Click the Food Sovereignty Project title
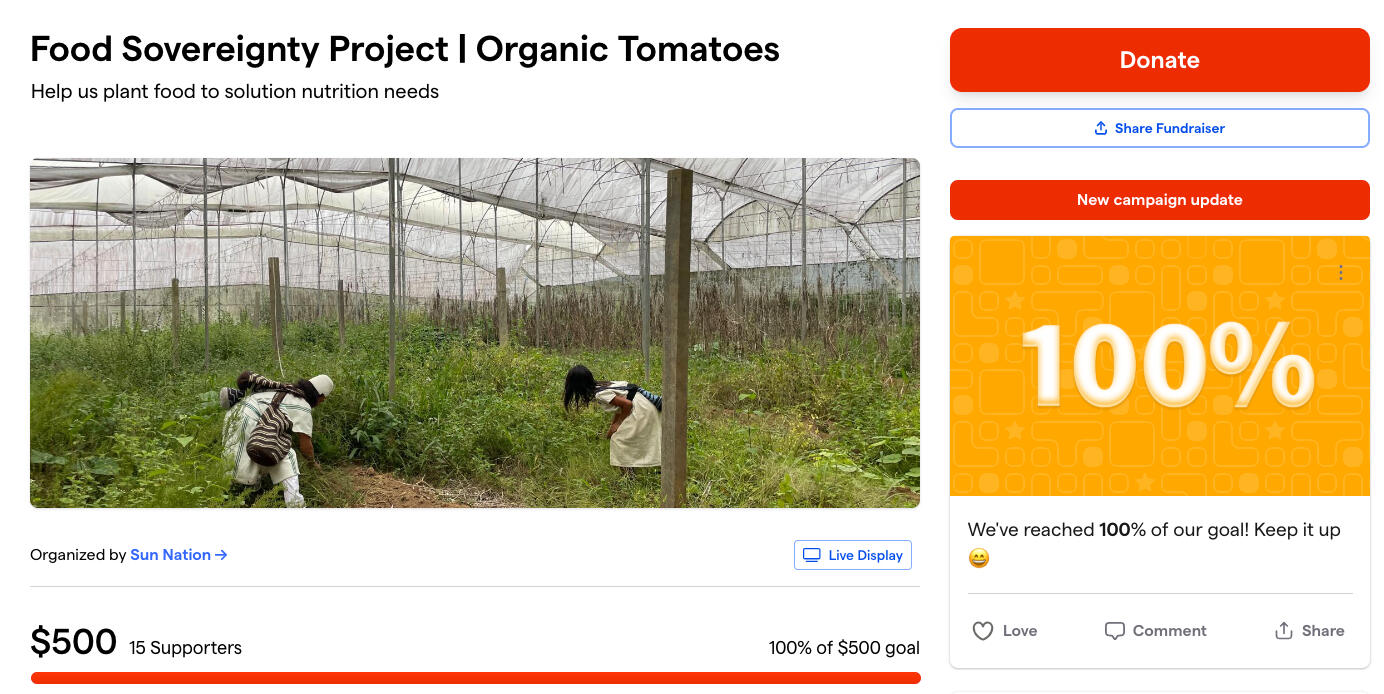This screenshot has height=694, width=1384. tap(405, 49)
